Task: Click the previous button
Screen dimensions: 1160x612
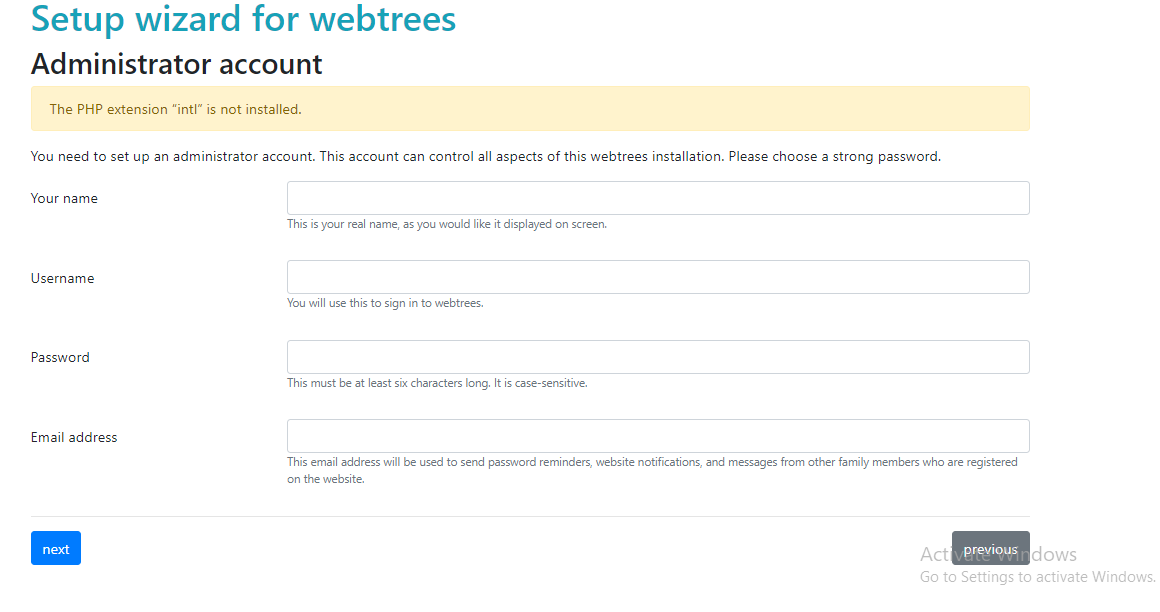Action: pyautogui.click(x=990, y=548)
